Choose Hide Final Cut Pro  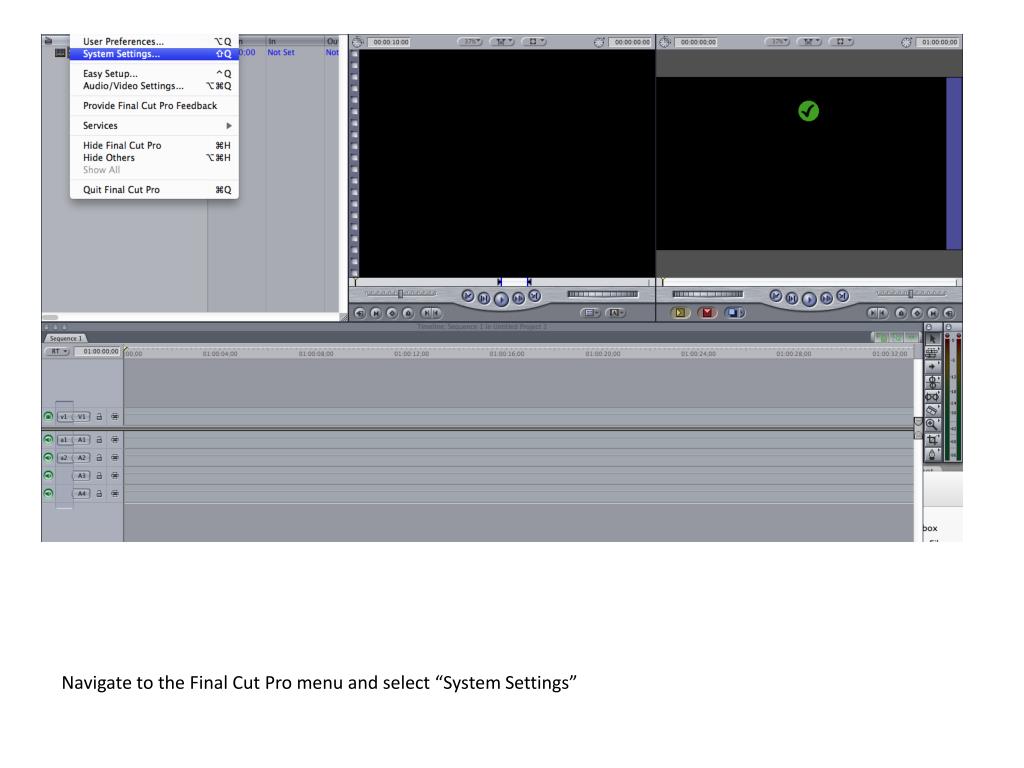(x=154, y=146)
